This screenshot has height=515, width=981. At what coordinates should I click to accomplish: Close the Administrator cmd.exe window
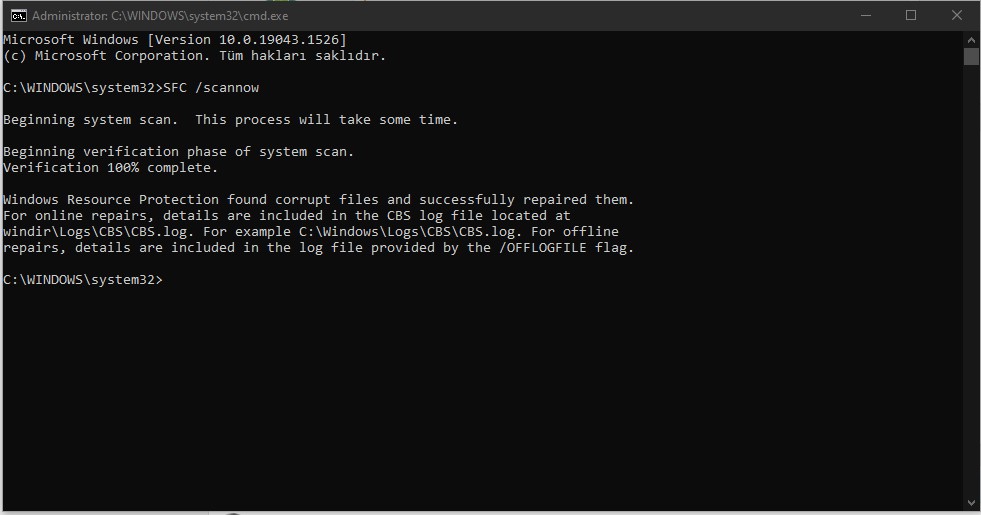957,15
